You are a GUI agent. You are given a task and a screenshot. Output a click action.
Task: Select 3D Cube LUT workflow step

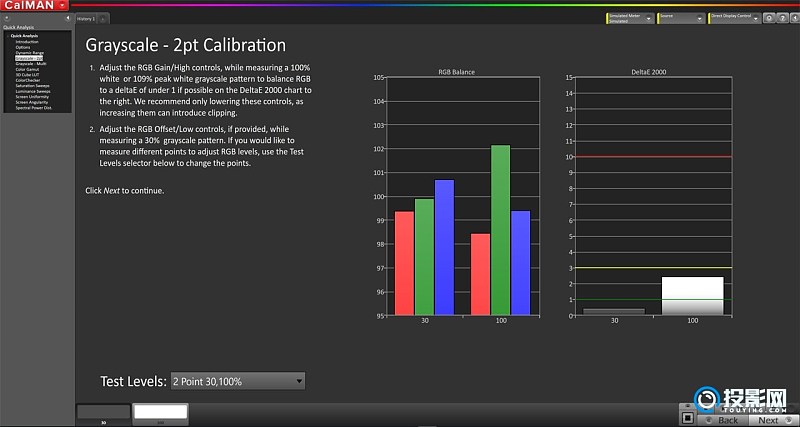pyautogui.click(x=27, y=74)
